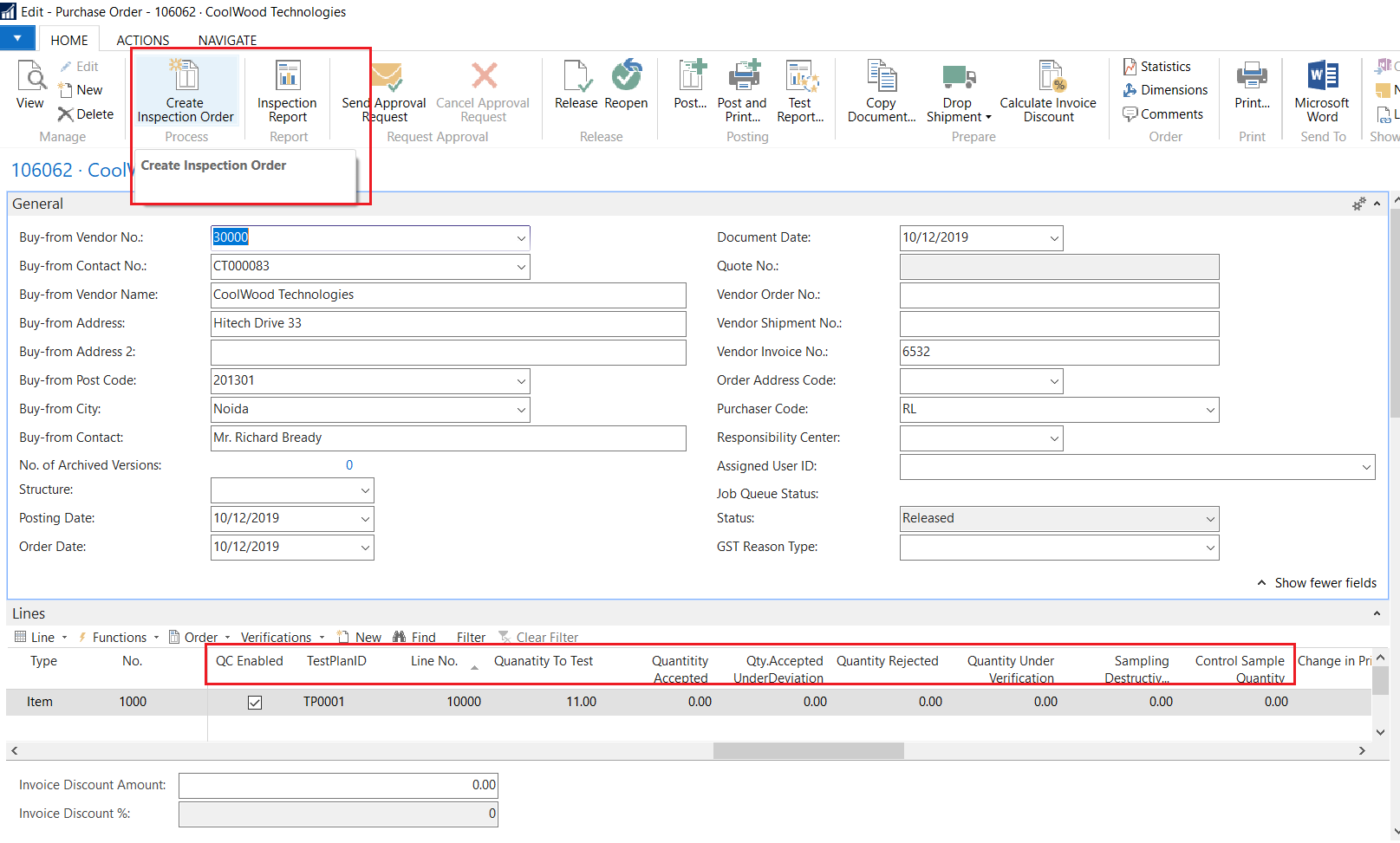Sort lines by Line No. column header
Image resolution: width=1400 pixels, height=843 pixels.
434,661
